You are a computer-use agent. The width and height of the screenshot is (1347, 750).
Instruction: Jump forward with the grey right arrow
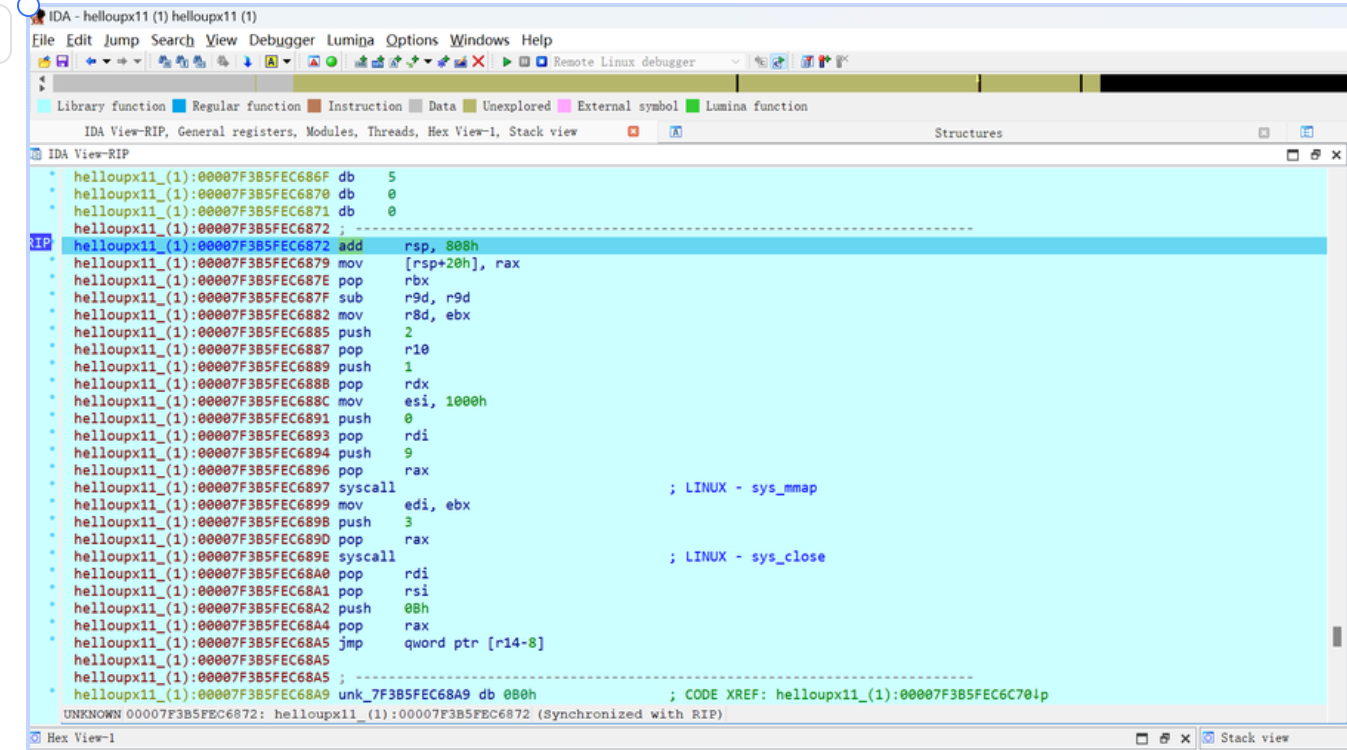(x=121, y=62)
